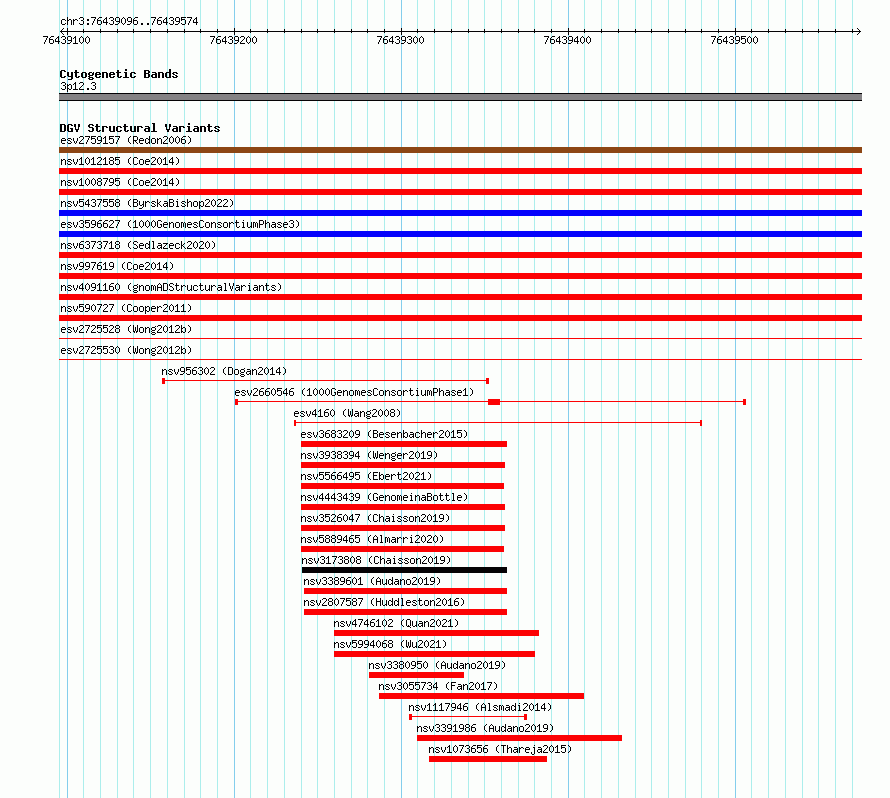Open nsv1117946 (Alsmadi2014) variant
890x798 pixels.
click(x=480, y=707)
